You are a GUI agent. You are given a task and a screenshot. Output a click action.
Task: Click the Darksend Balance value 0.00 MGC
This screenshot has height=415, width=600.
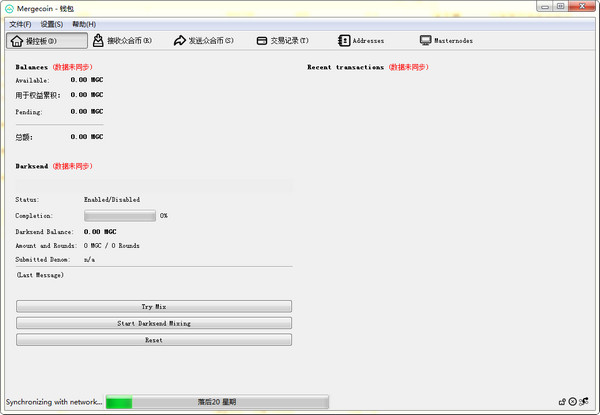coord(100,232)
